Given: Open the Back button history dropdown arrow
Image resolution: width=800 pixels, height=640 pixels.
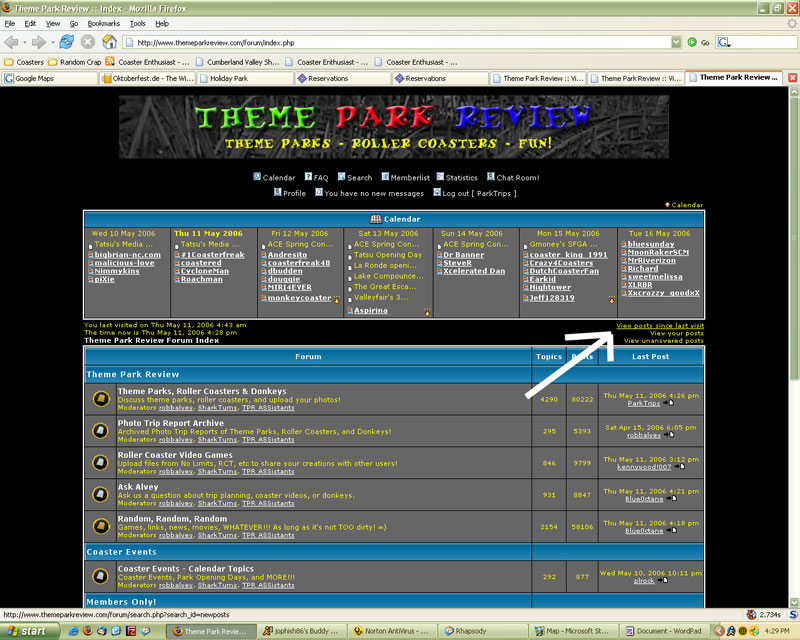Looking at the screenshot, I should (x=24, y=42).
